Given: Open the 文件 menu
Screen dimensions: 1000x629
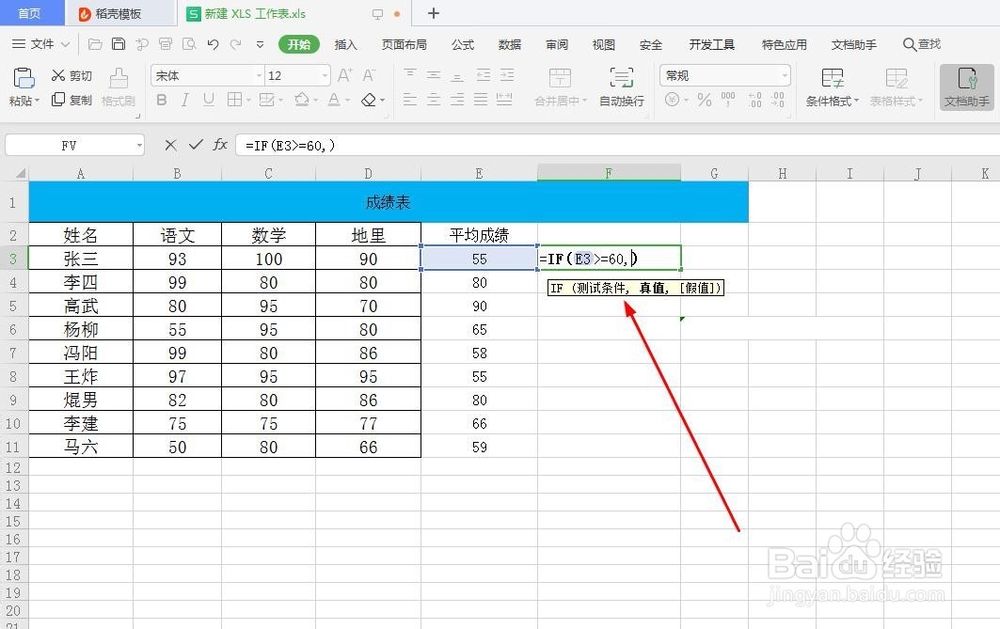Looking at the screenshot, I should (x=42, y=44).
